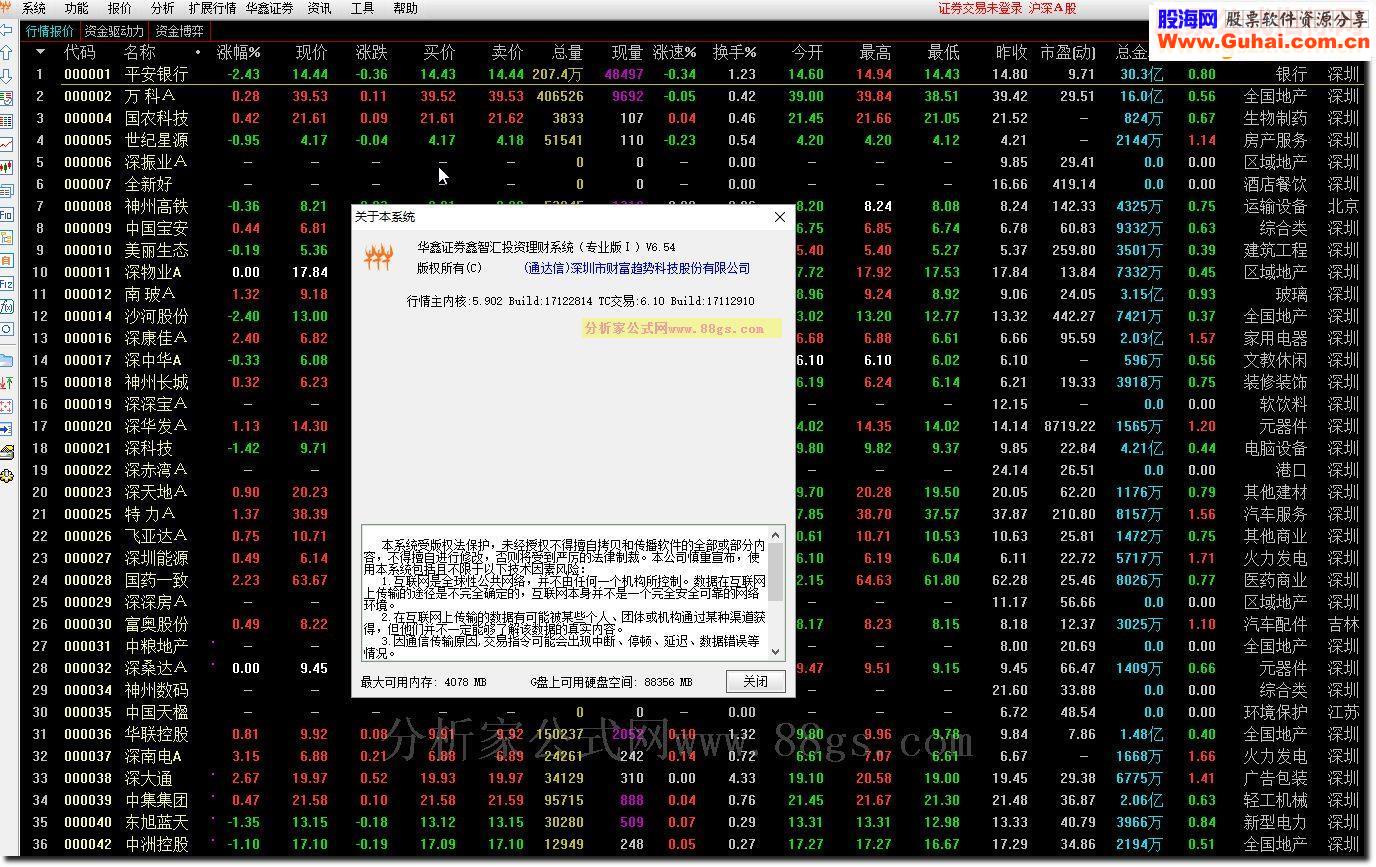
Task: Click the 'Fiz' icon in the left sidebar
Action: coord(6,284)
